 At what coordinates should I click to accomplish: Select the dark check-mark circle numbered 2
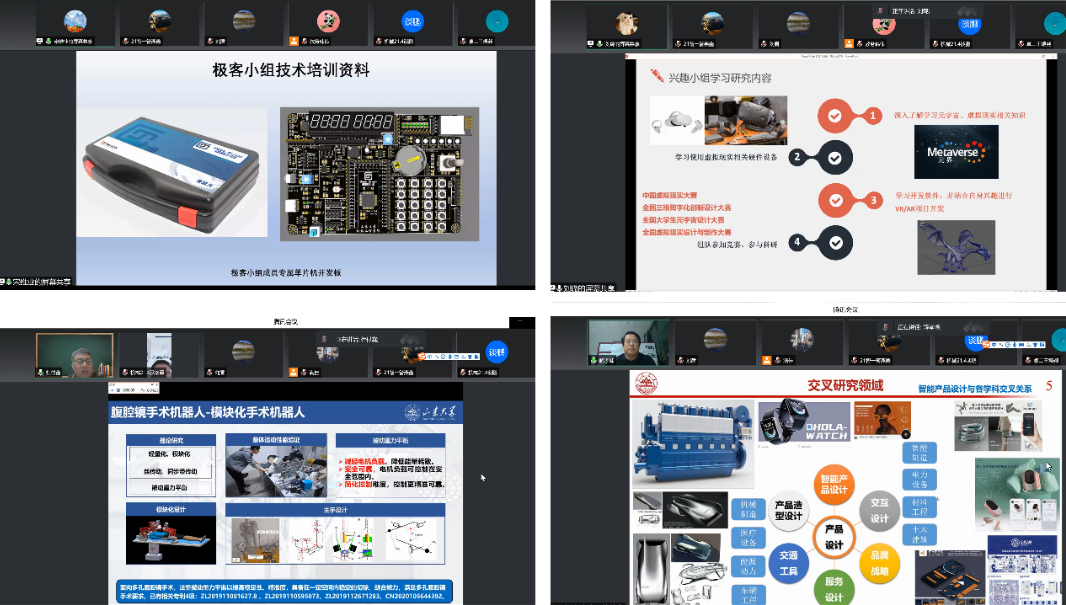point(835,157)
